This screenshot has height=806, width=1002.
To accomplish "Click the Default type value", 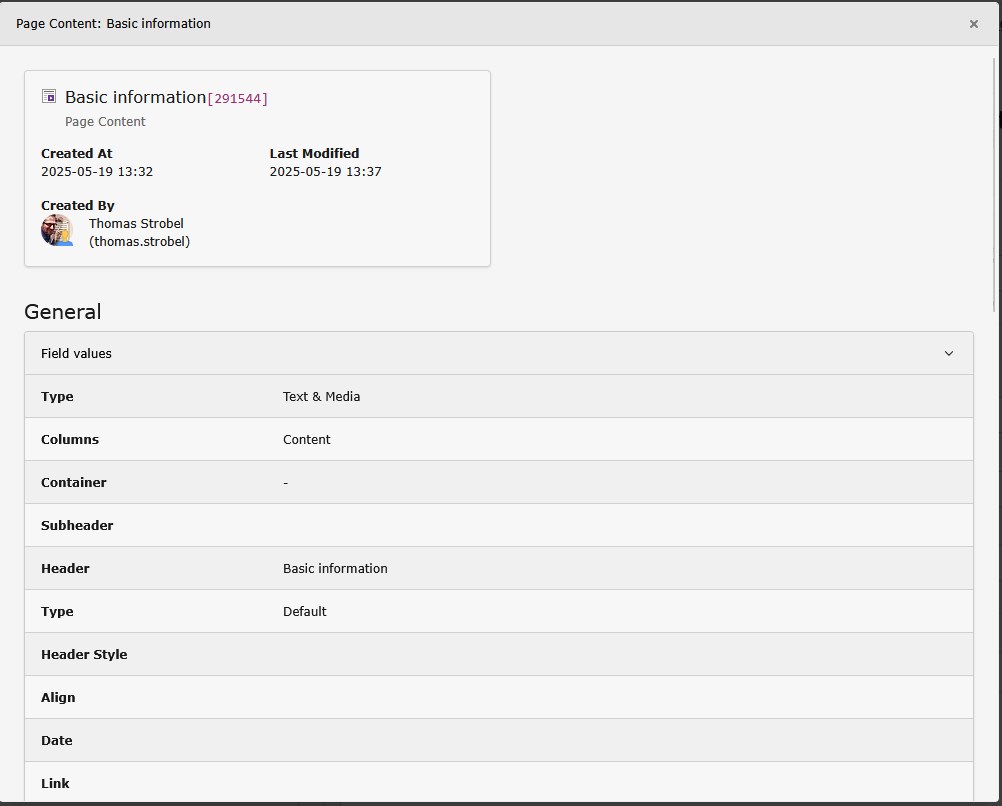I will tap(304, 612).
